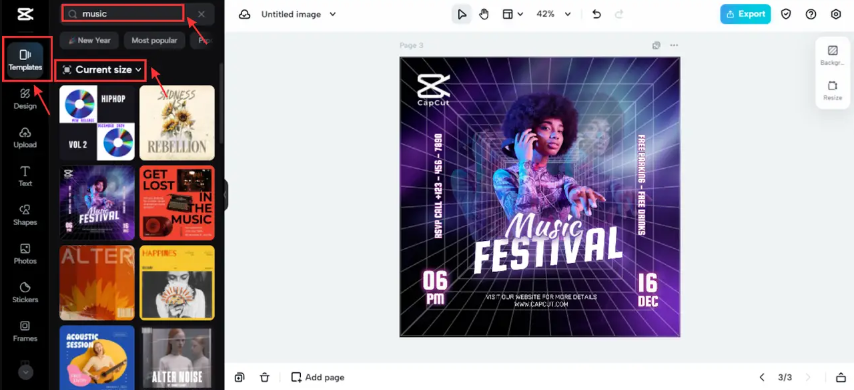854x390 pixels.
Task: Choose the Hiphop Vol 2 template
Action: click(x=97, y=123)
